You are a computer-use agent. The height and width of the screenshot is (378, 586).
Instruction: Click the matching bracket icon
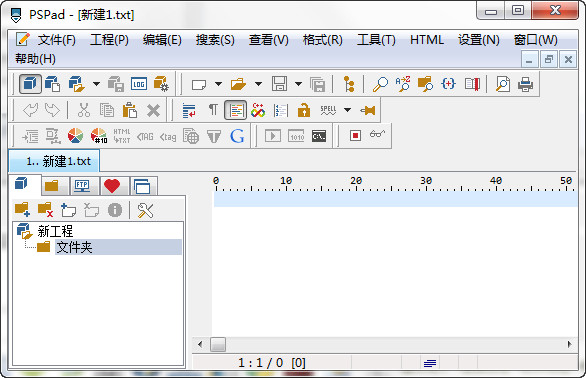pos(448,84)
